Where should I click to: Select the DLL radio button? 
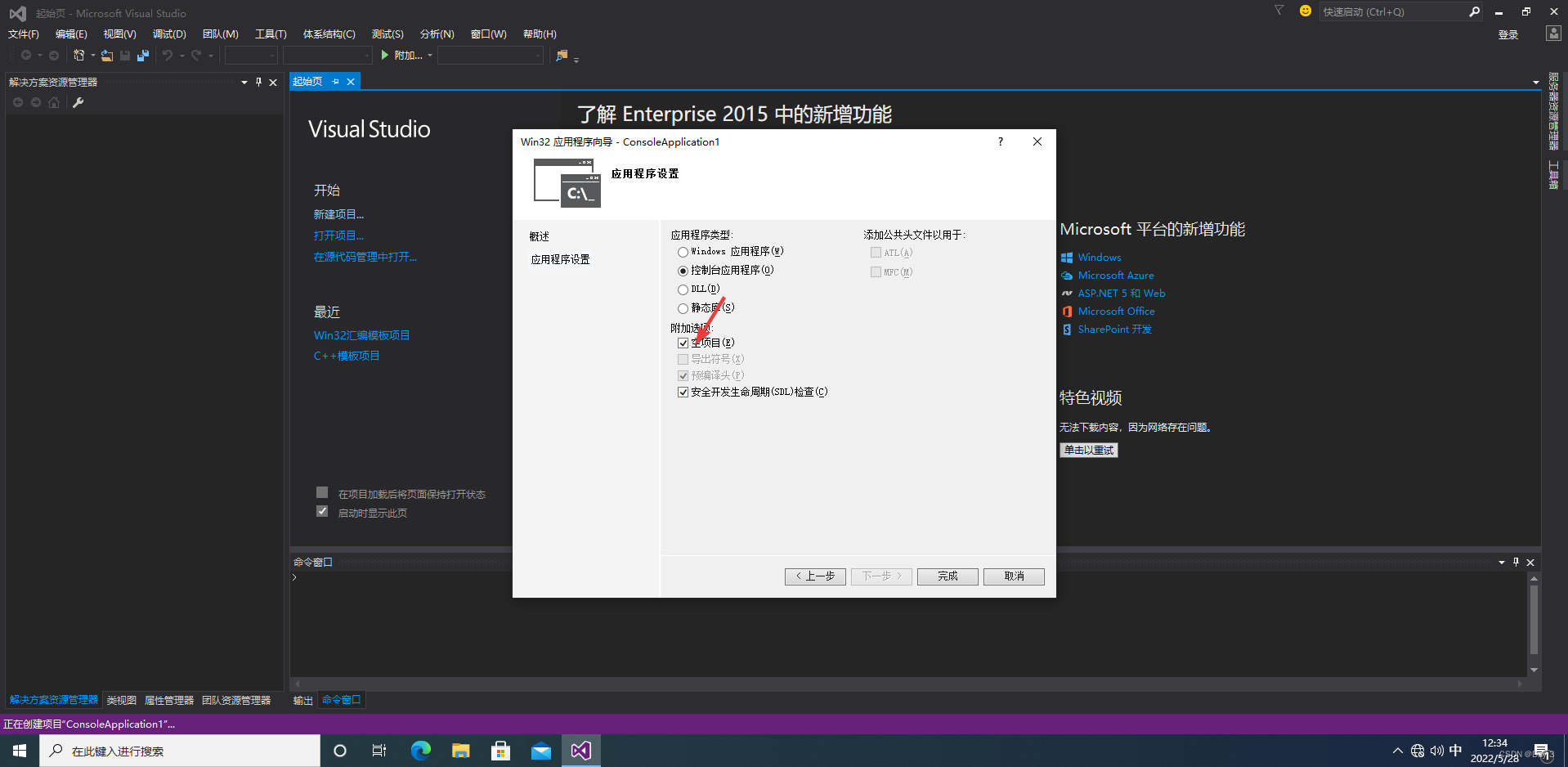683,289
